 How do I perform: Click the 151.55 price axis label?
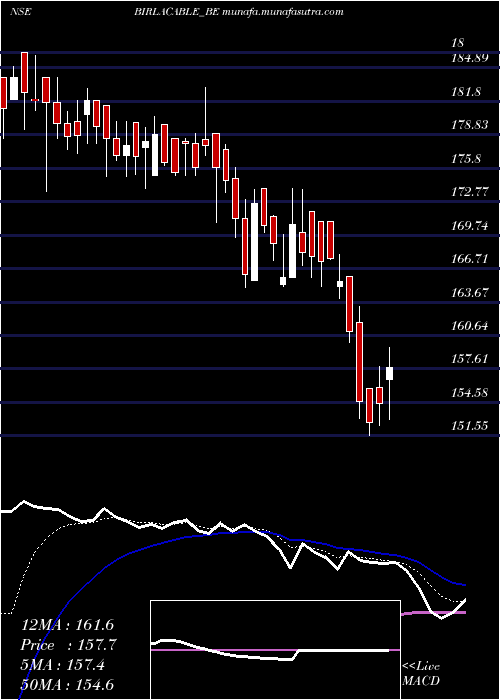point(469,426)
